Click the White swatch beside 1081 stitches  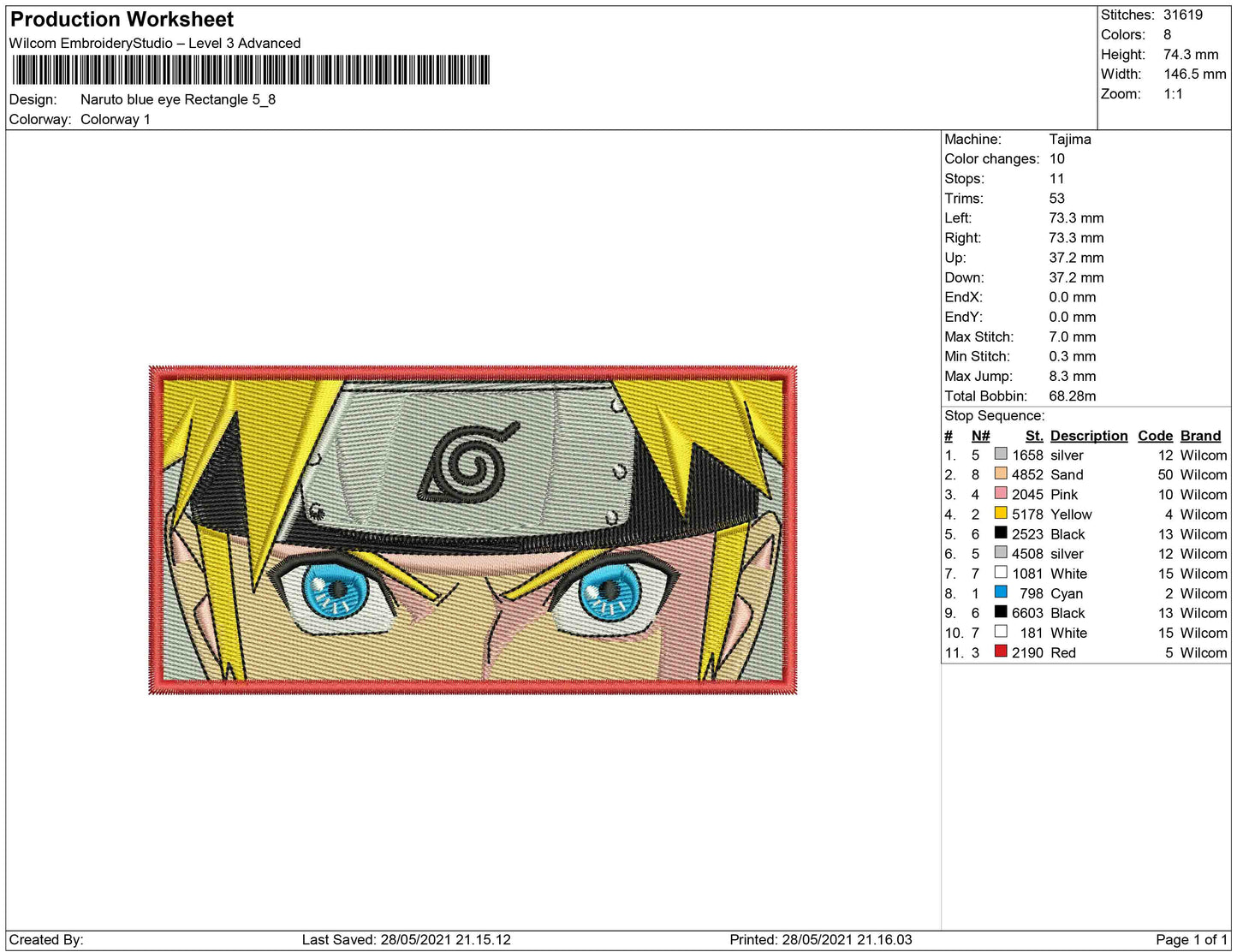[1001, 572]
